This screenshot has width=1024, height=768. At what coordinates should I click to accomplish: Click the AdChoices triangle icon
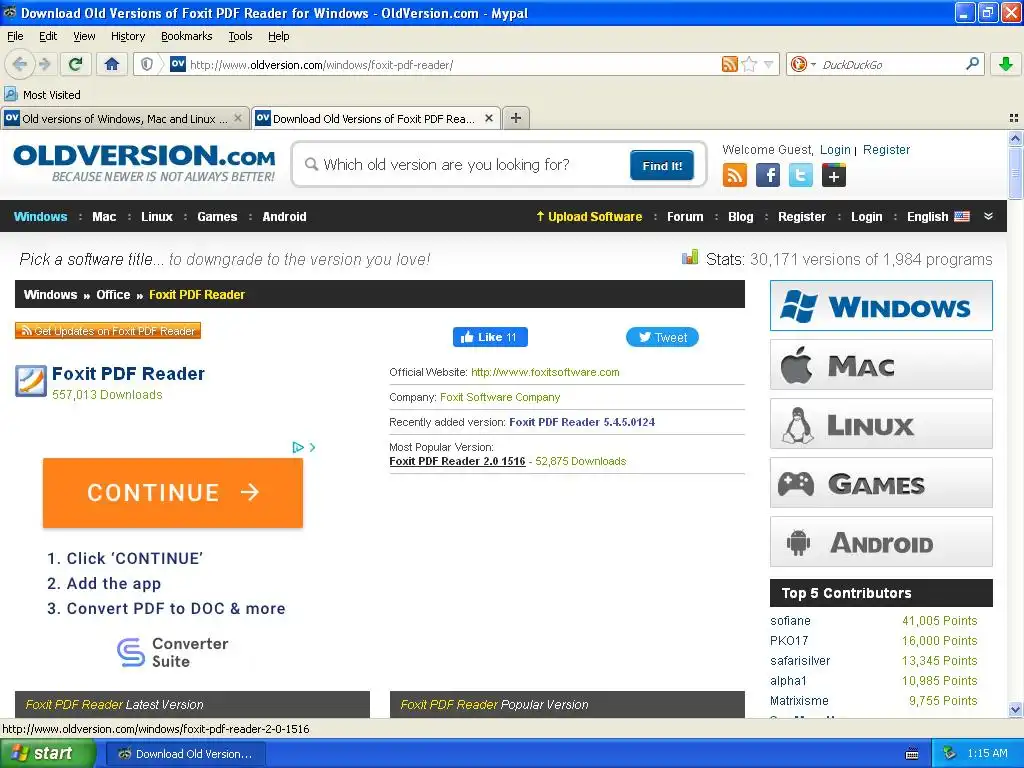tap(298, 447)
